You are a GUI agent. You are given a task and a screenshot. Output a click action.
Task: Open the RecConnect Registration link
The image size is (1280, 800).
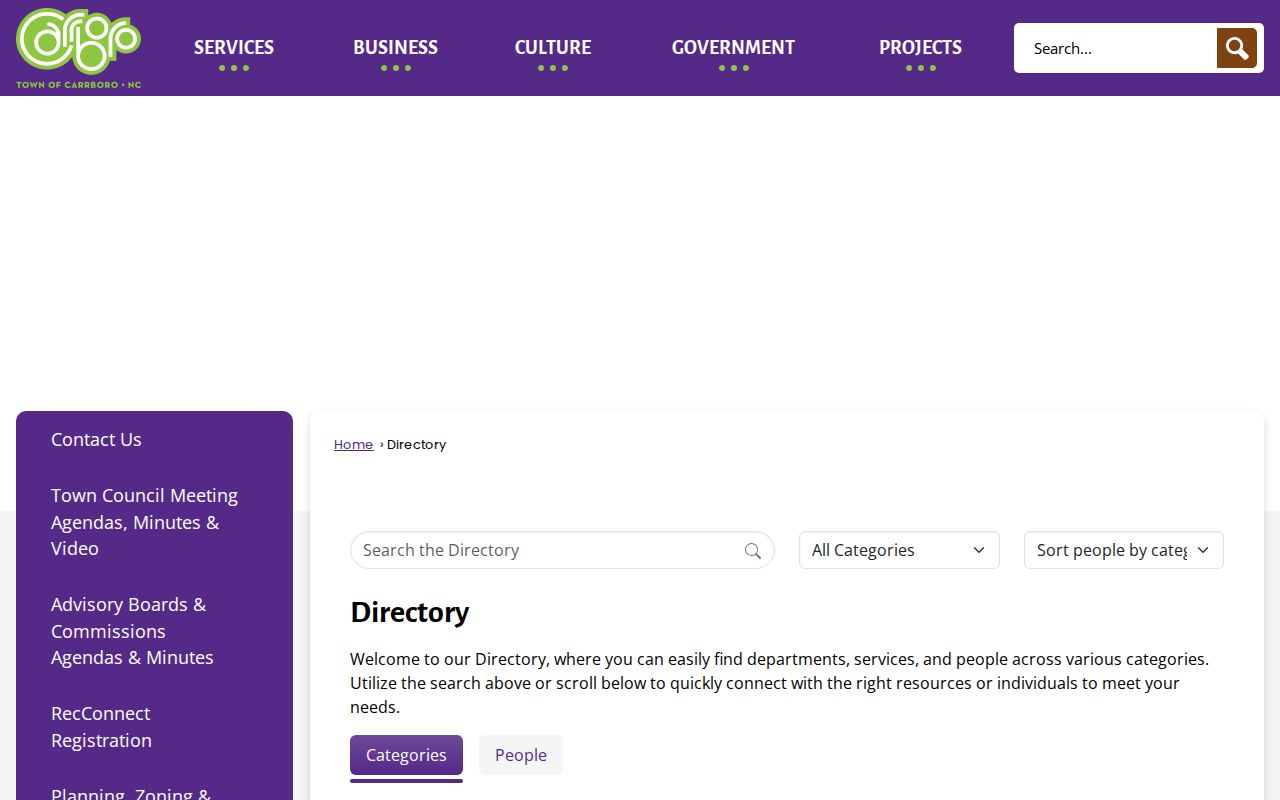pos(101,727)
